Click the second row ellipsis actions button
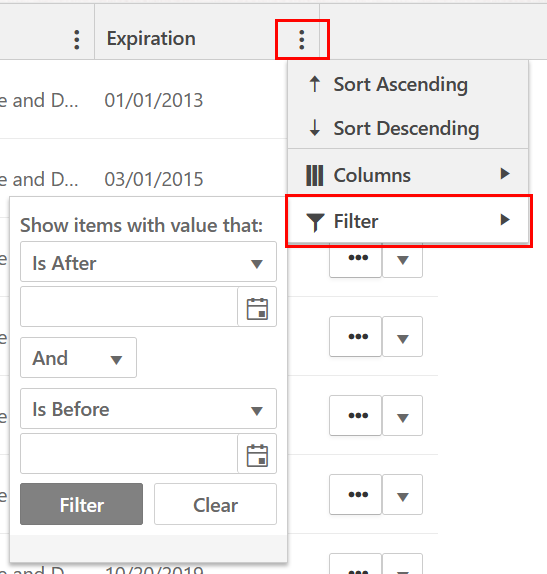The width and height of the screenshot is (547, 574). pos(356,336)
